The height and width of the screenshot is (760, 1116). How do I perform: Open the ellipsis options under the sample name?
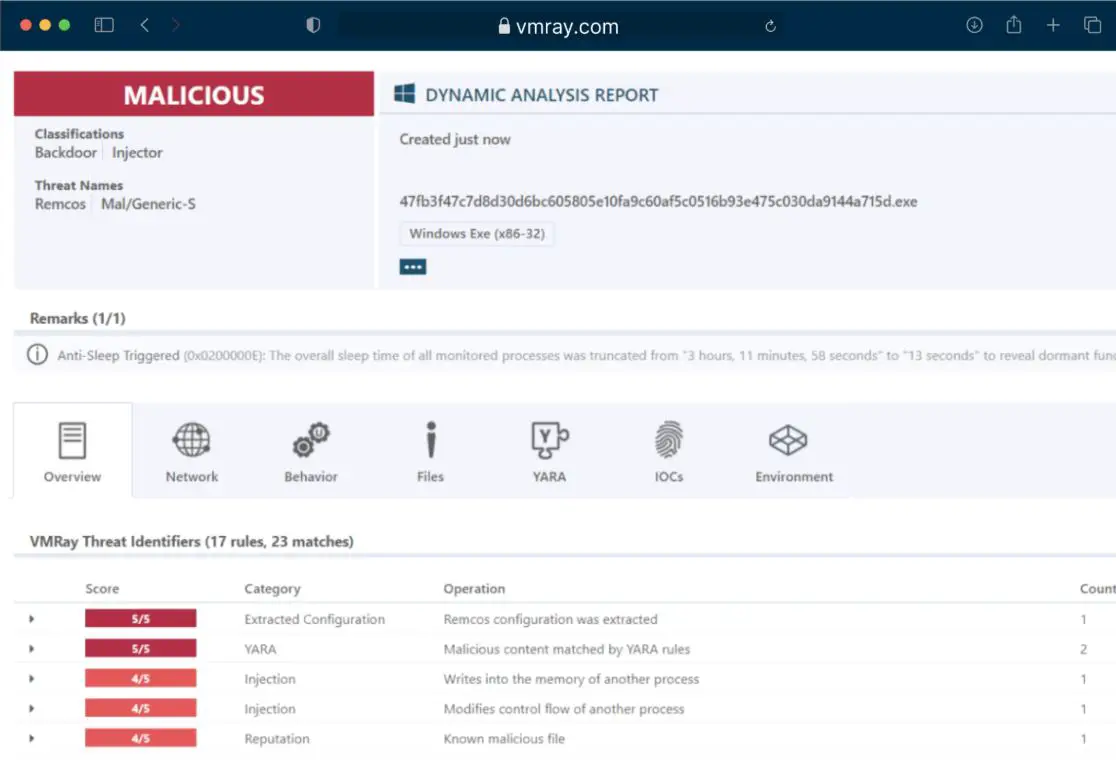pyautogui.click(x=412, y=266)
